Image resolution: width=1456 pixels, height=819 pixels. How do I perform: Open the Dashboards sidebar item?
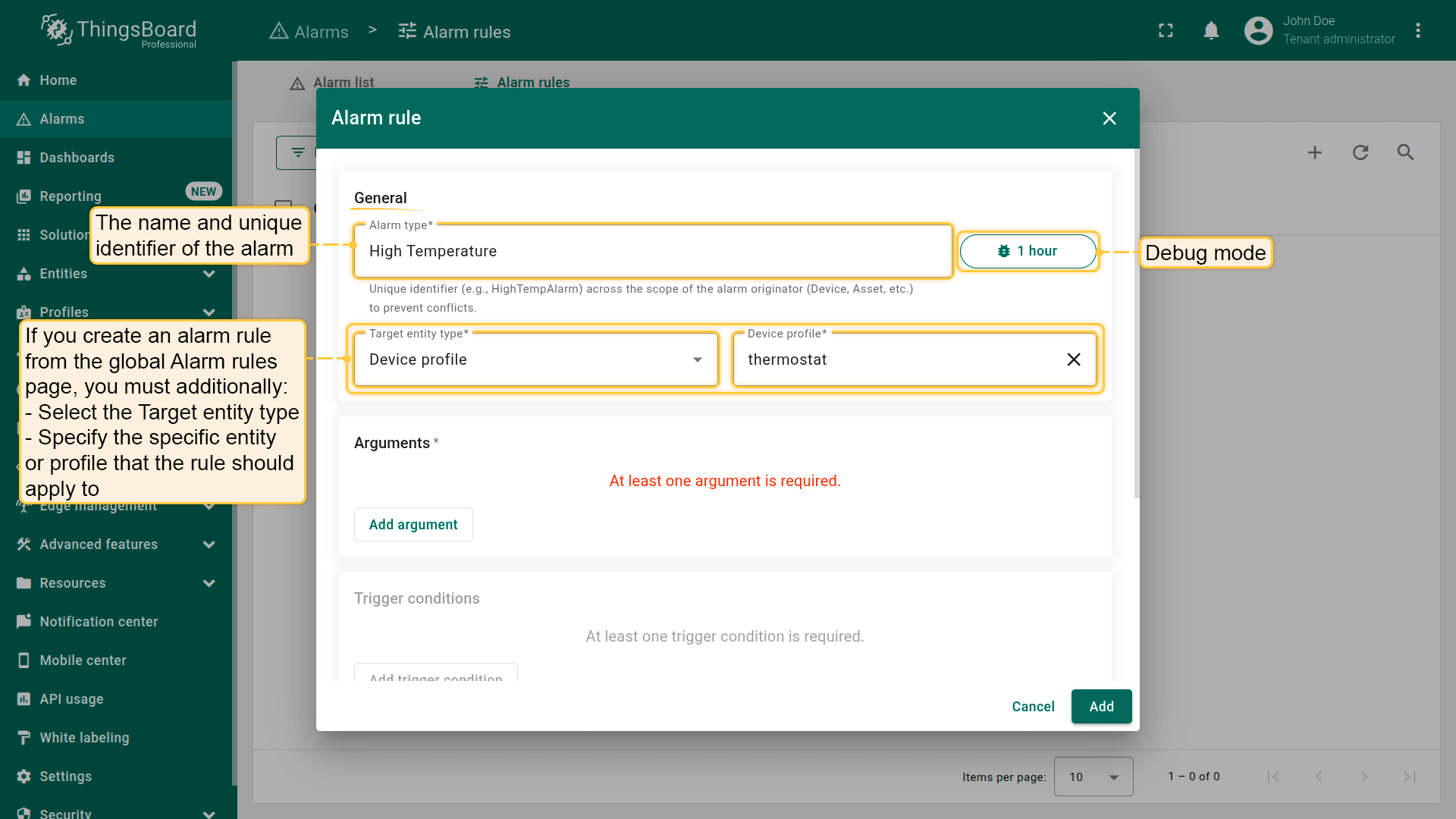77,158
